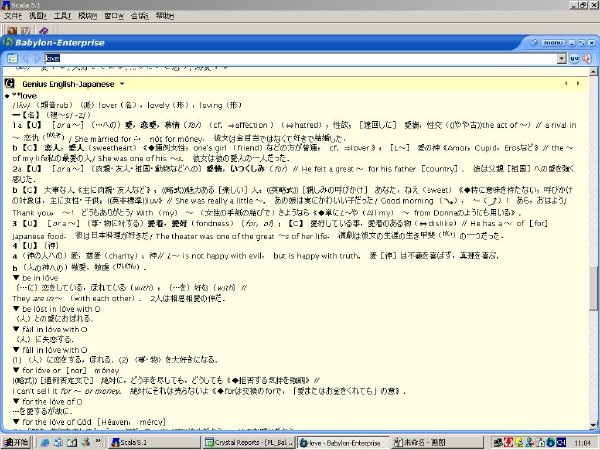Collapse the first 'fall in love with' triangle
The image size is (600, 450).
point(16,329)
